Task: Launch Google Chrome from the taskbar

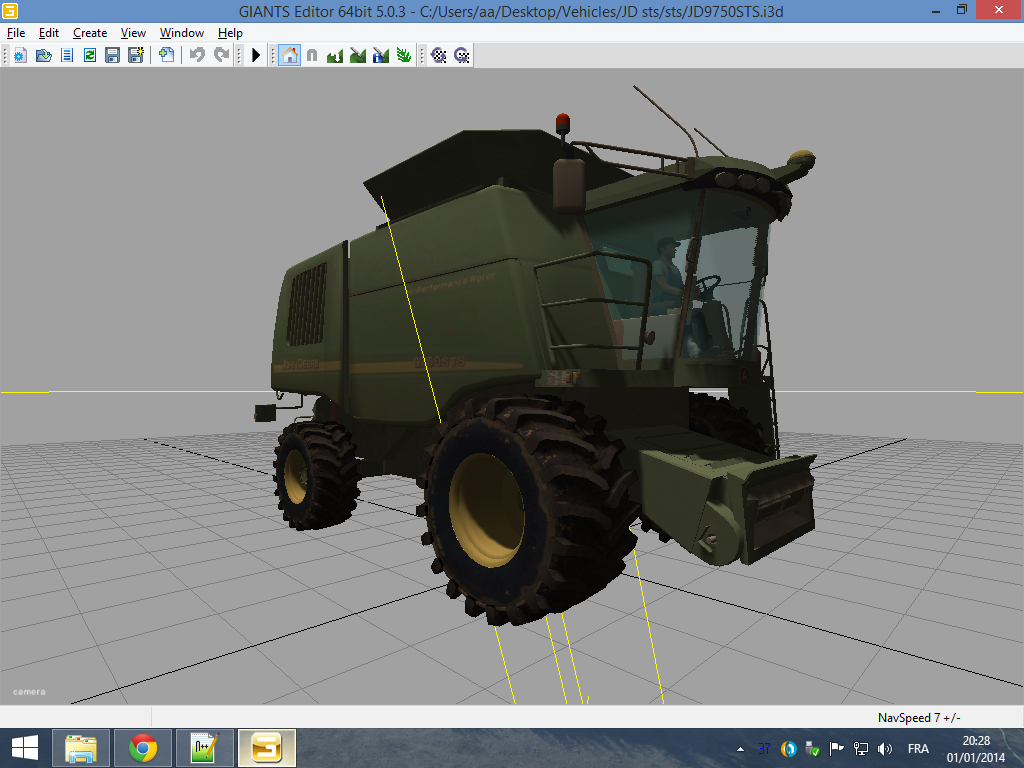Action: (x=143, y=748)
